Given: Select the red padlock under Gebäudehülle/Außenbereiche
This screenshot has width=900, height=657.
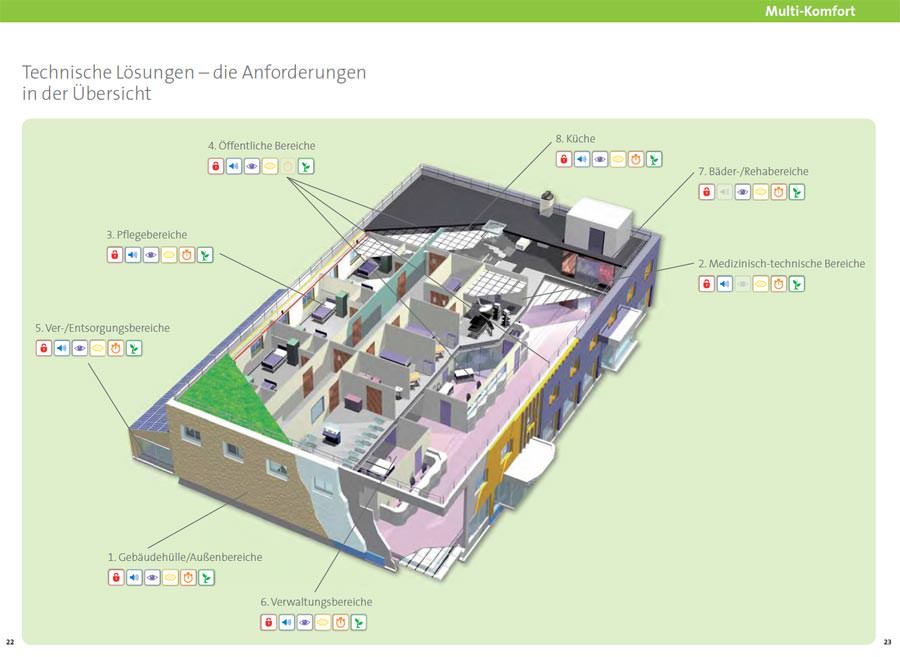Looking at the screenshot, I should coord(116,577).
